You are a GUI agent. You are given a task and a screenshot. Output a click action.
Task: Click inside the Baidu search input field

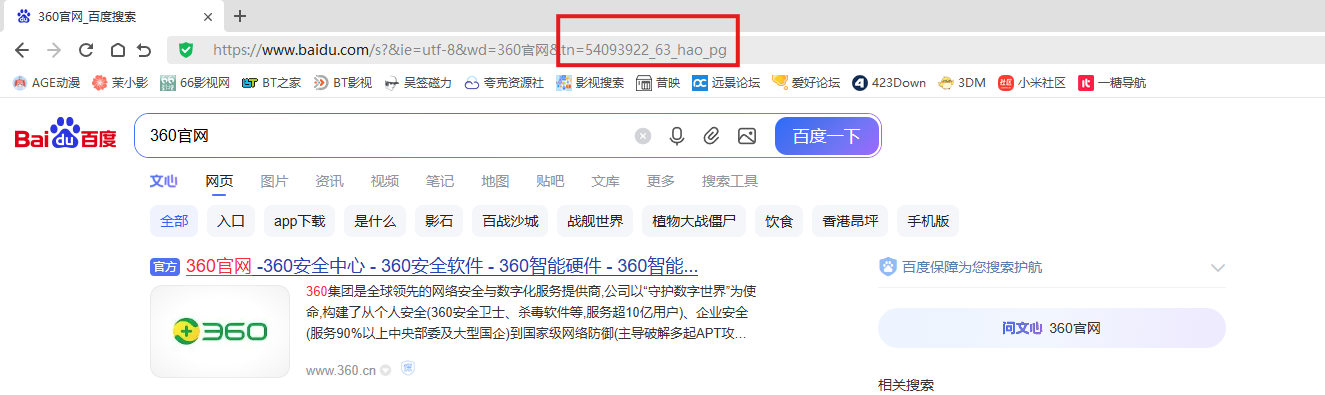pos(385,136)
